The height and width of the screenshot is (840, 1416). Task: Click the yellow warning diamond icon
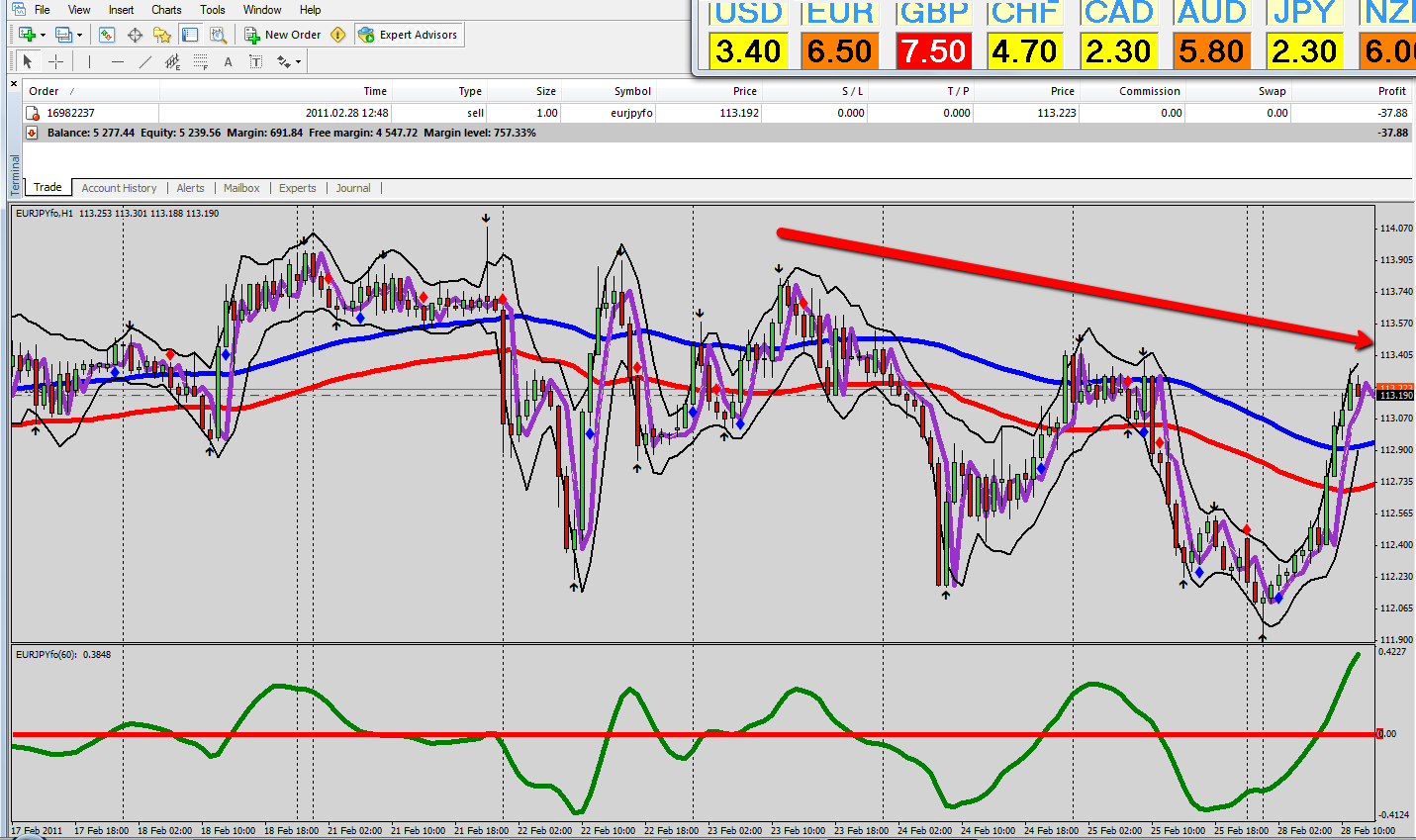pyautogui.click(x=338, y=35)
